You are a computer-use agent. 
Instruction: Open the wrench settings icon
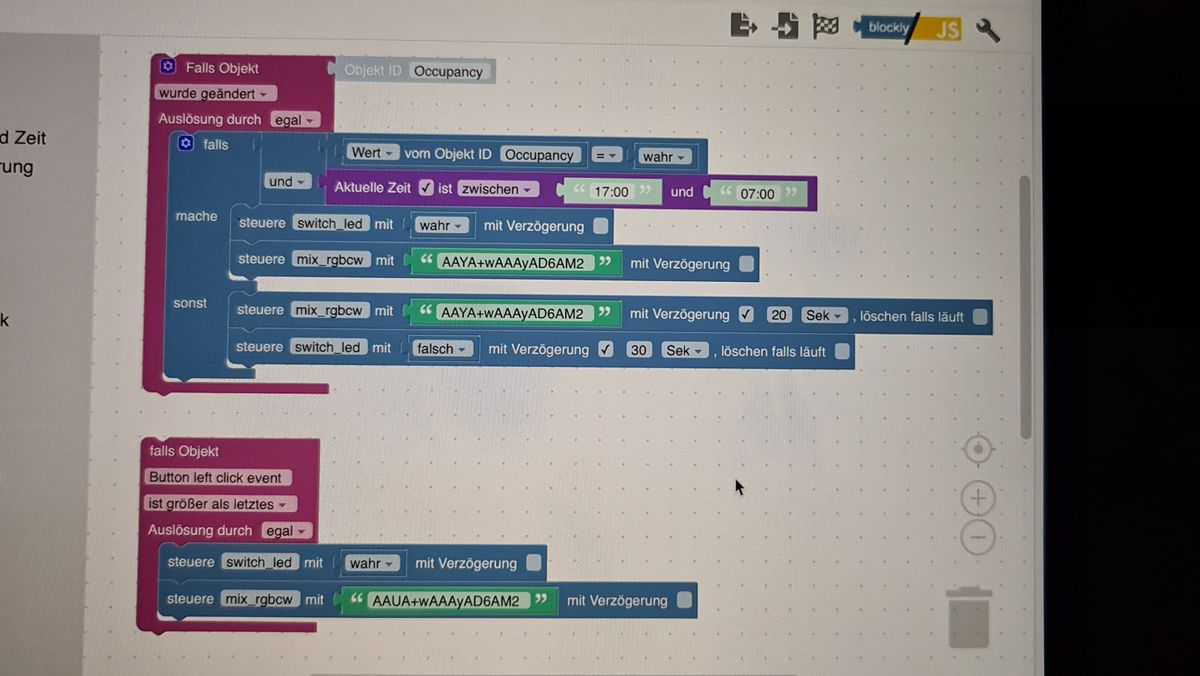pyautogui.click(x=988, y=30)
